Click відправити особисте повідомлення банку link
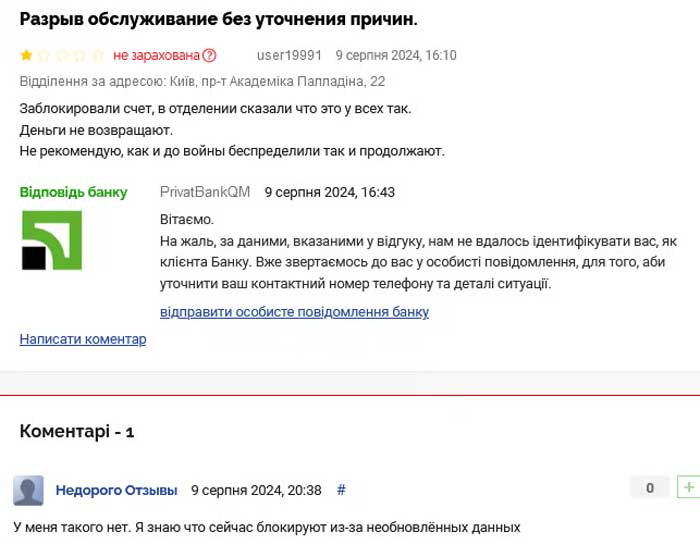Viewport: 700px width, 557px height. 294,312
